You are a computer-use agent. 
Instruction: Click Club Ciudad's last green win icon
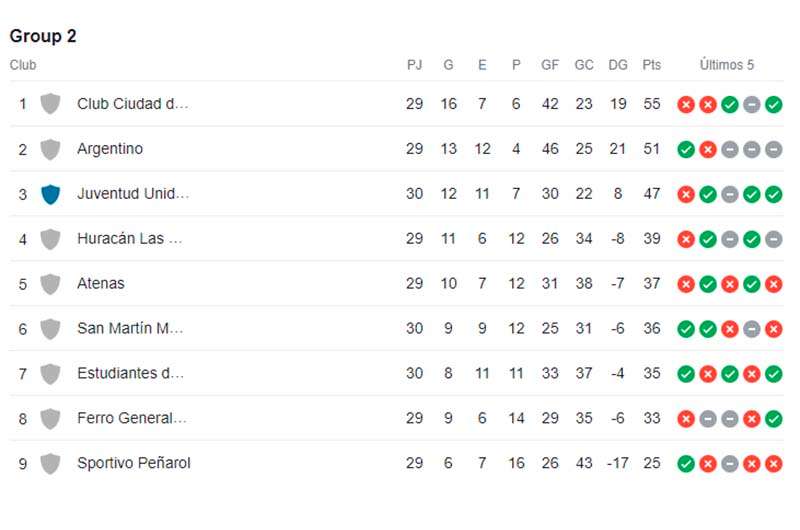pyautogui.click(x=773, y=105)
